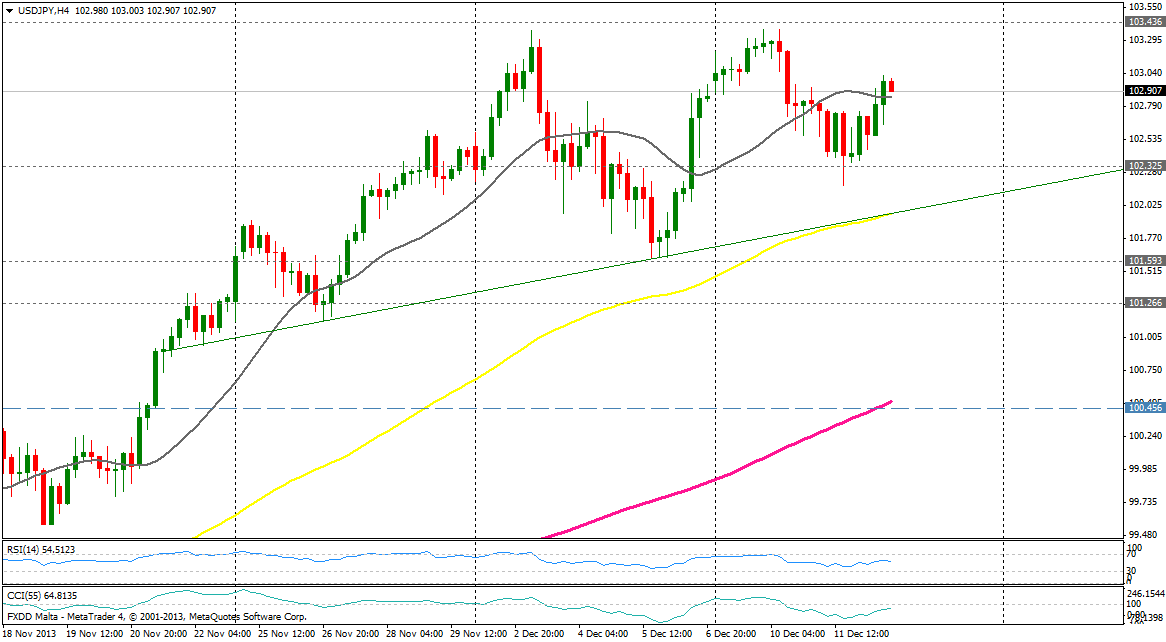The height and width of the screenshot is (642, 1166).
Task: Click the 101.266 price level label
Action: (x=1143, y=303)
